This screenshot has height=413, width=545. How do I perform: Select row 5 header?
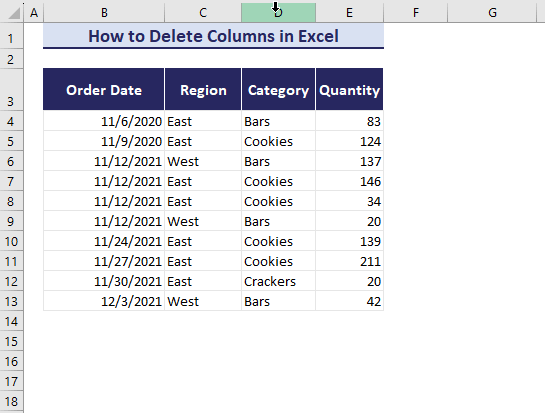11,141
